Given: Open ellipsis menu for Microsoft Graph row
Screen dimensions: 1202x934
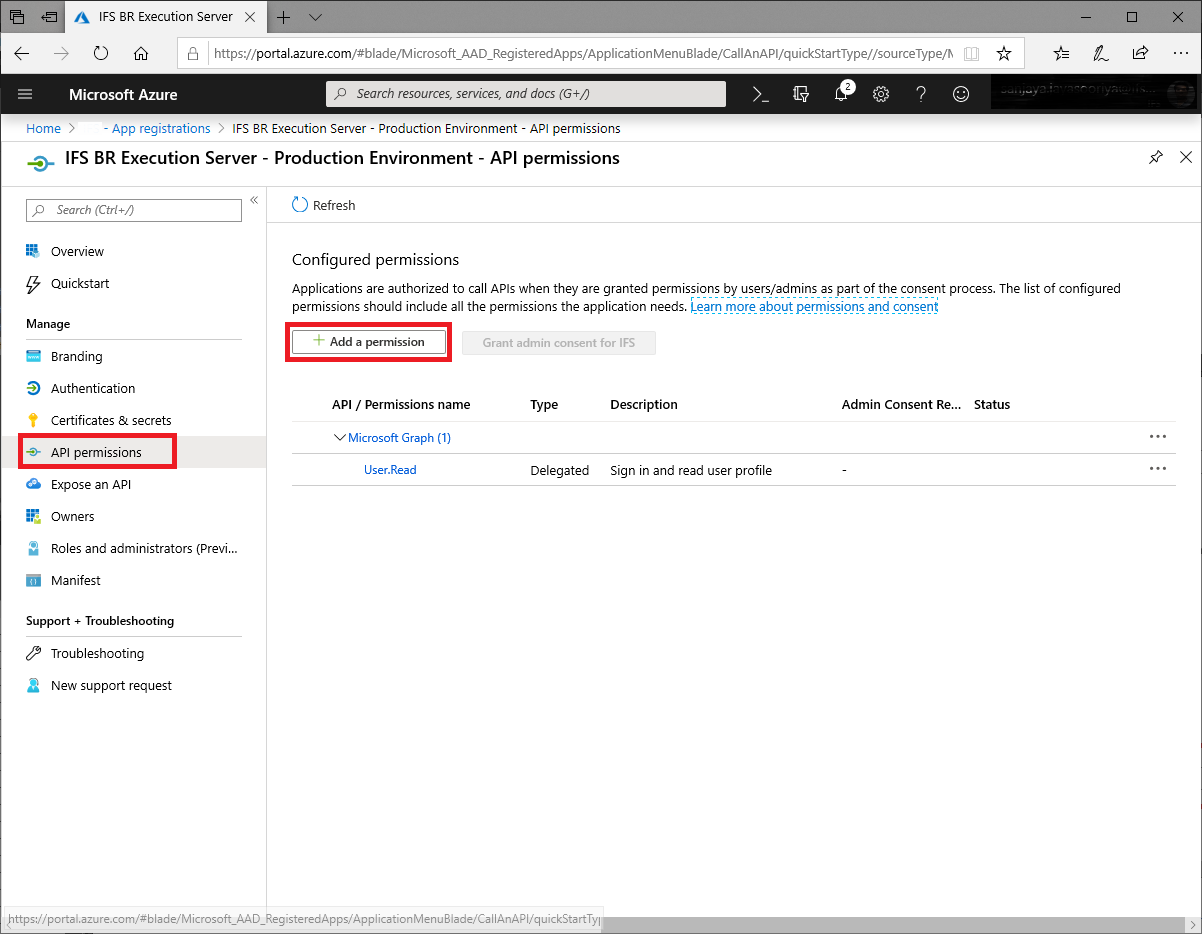Looking at the screenshot, I should [1158, 437].
